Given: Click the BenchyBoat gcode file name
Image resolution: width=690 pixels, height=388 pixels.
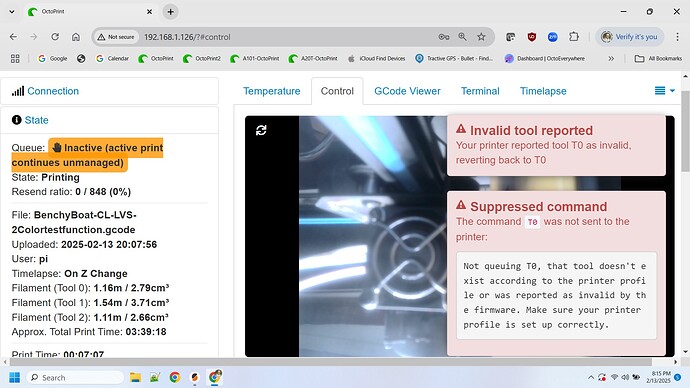Looking at the screenshot, I should tap(74, 222).
